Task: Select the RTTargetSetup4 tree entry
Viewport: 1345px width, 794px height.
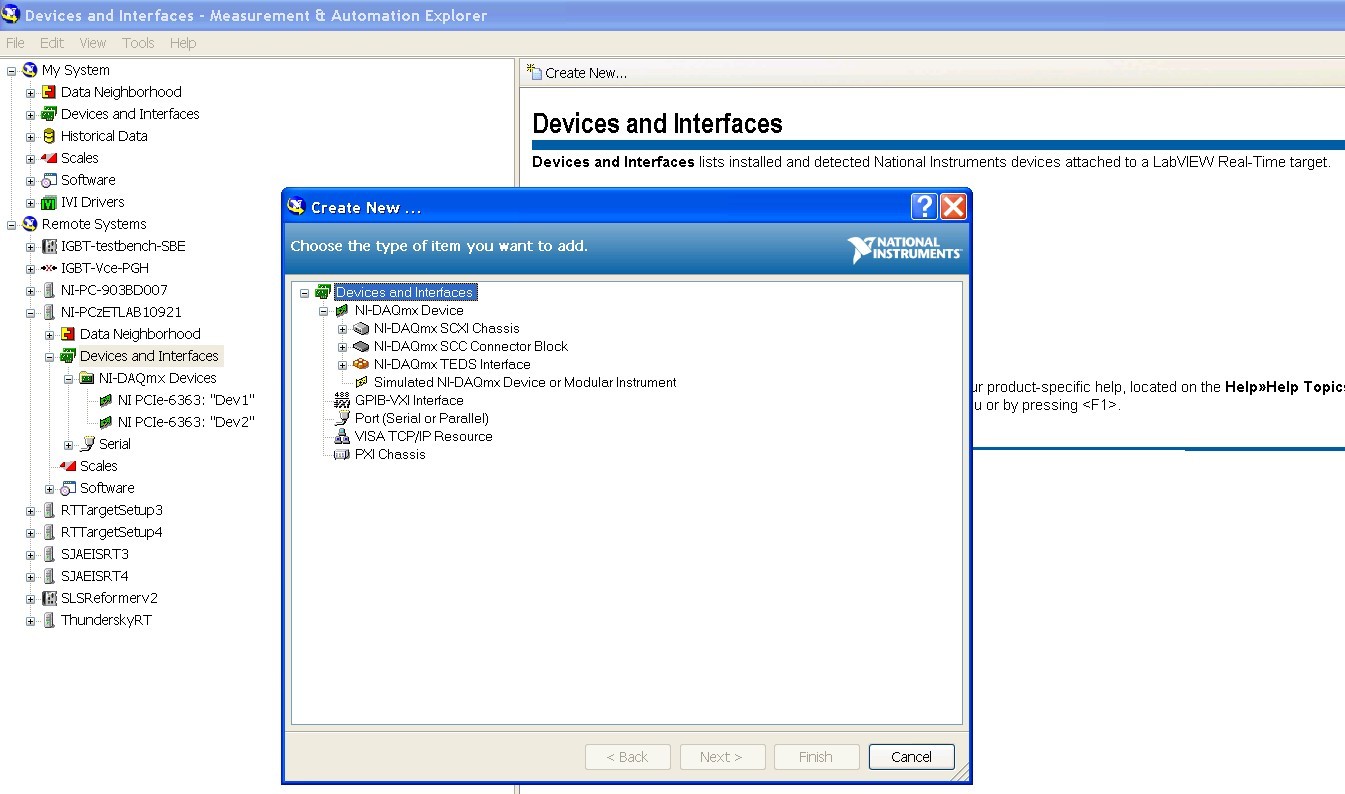Action: point(111,532)
